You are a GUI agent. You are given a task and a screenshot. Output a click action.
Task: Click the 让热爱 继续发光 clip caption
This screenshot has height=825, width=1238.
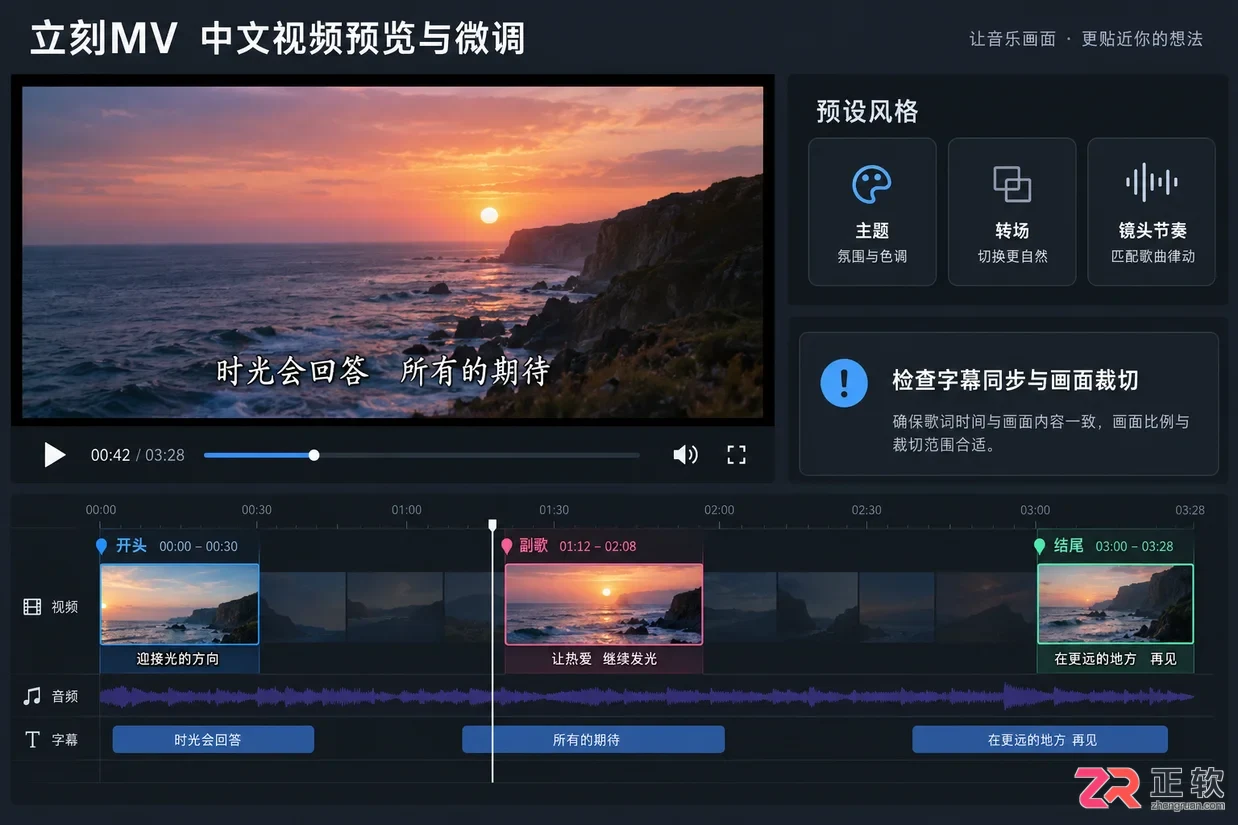tap(604, 659)
